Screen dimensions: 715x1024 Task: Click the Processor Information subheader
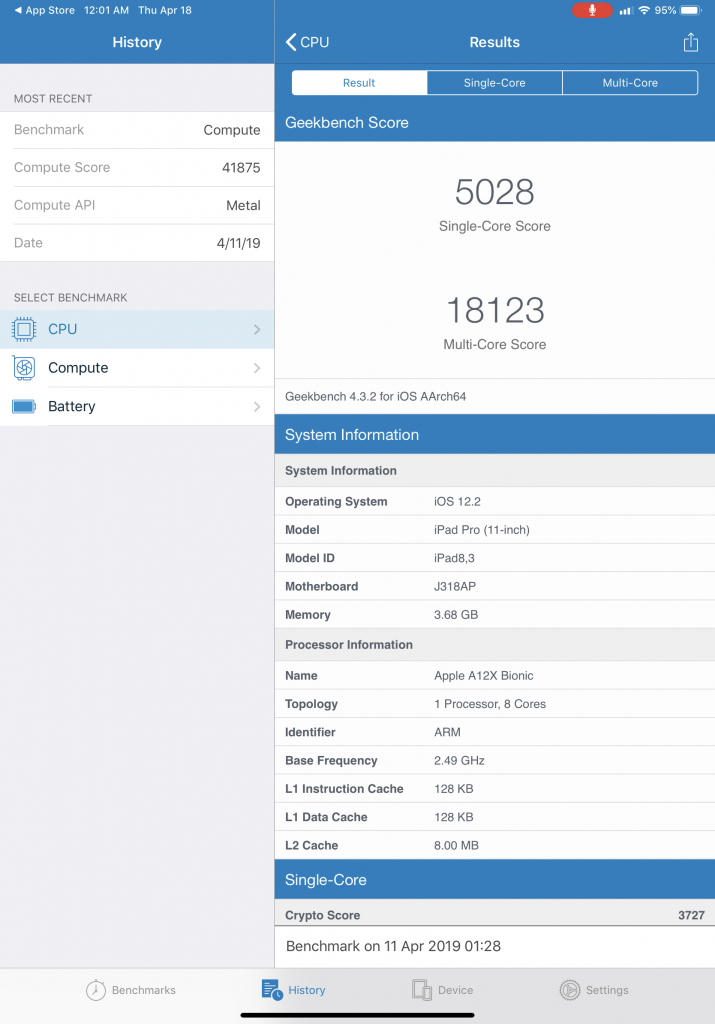click(495, 645)
